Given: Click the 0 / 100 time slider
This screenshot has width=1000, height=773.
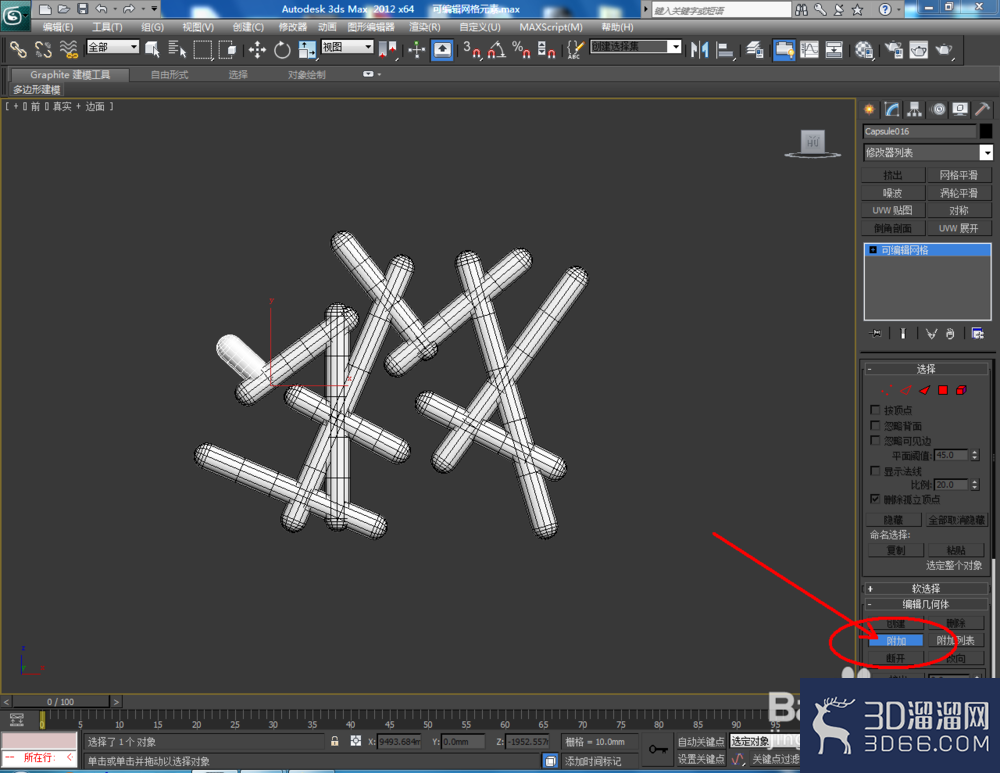Looking at the screenshot, I should coord(61,702).
